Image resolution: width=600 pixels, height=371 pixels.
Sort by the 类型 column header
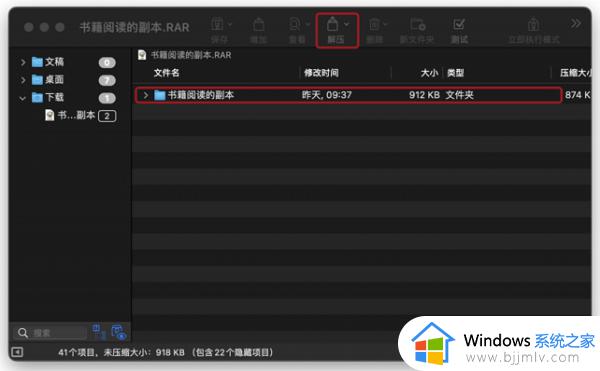tap(455, 73)
